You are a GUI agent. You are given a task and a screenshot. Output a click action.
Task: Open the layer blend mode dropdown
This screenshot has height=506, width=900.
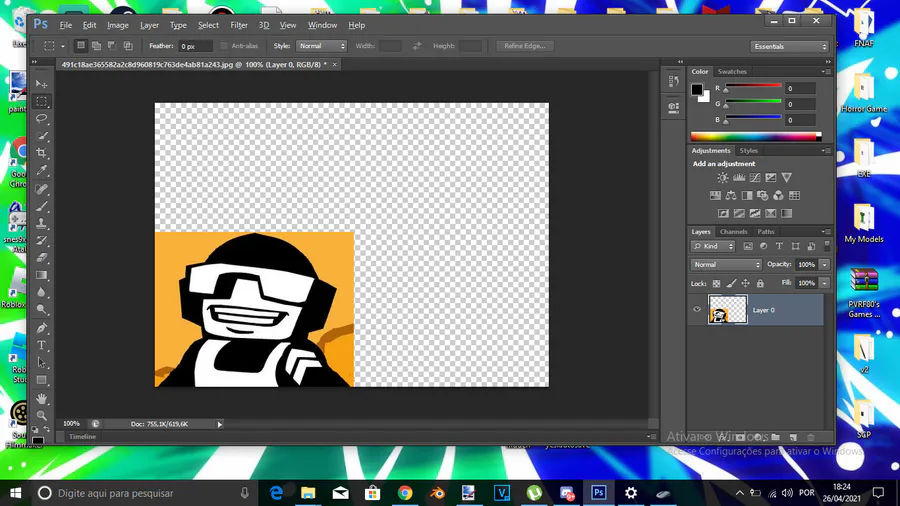726,264
